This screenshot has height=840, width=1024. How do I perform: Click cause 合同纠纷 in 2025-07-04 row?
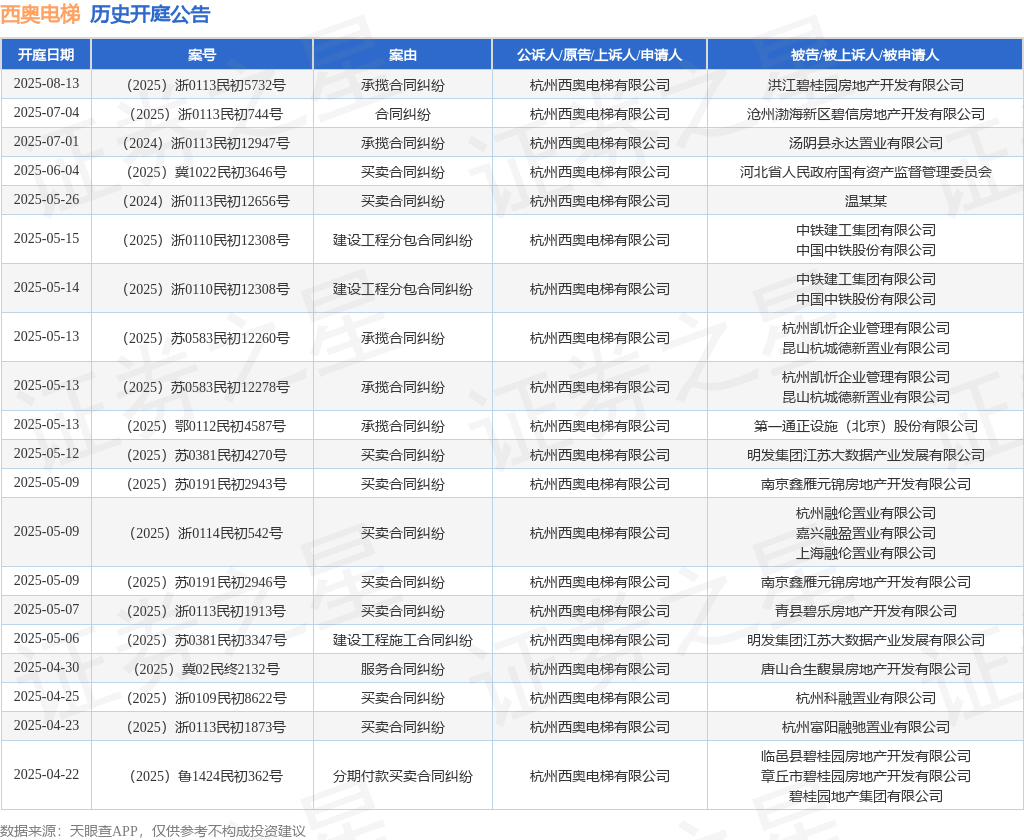[x=402, y=114]
